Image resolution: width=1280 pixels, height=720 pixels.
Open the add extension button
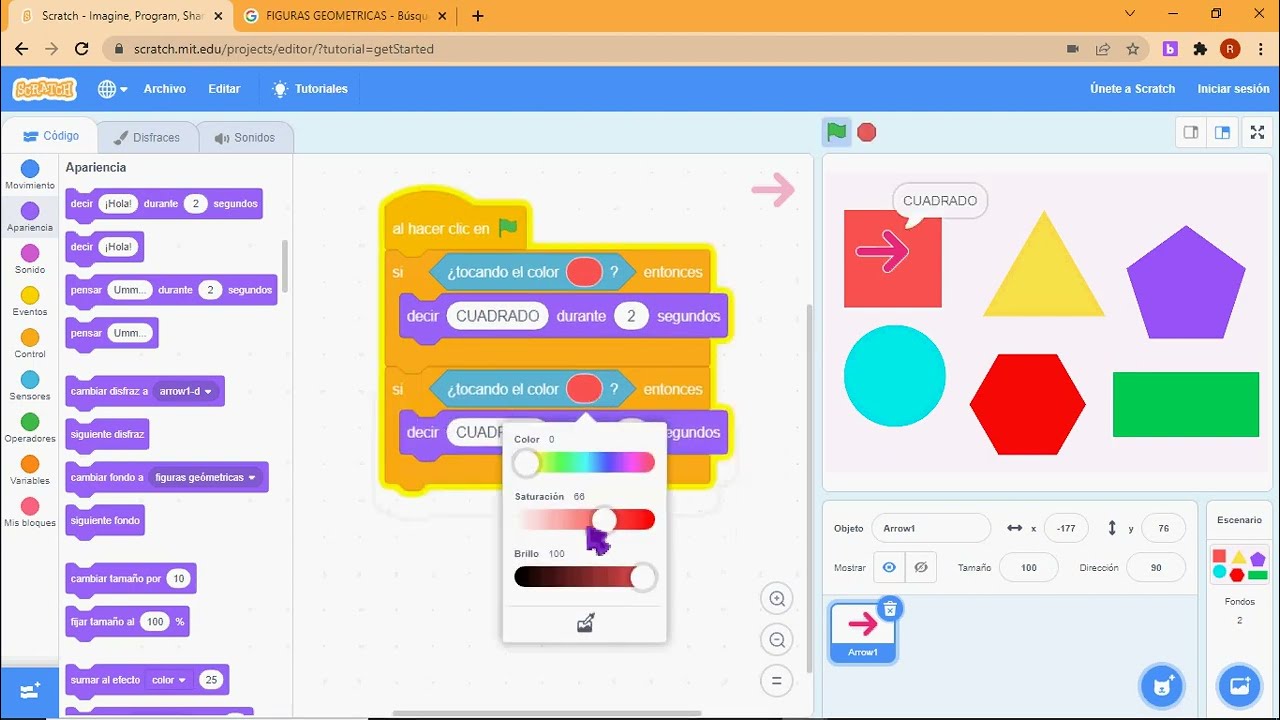click(30, 690)
